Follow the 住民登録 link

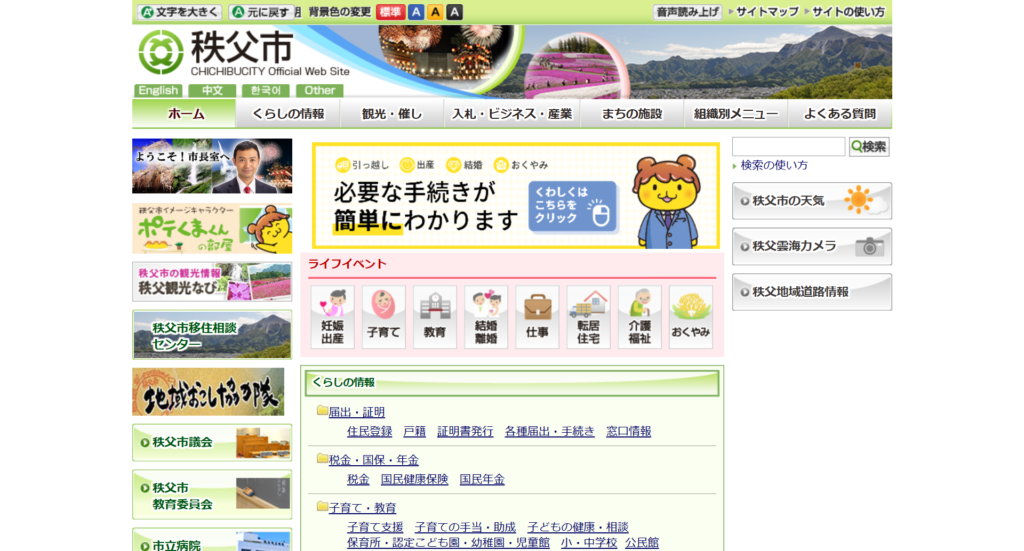click(369, 432)
